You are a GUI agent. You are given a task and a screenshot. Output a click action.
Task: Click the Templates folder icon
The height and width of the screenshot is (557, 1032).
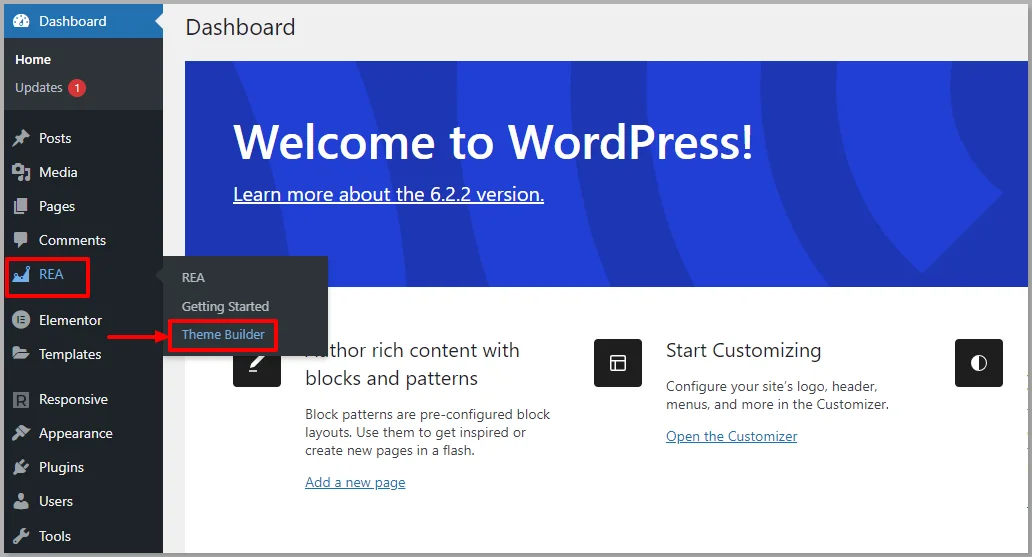pos(21,354)
